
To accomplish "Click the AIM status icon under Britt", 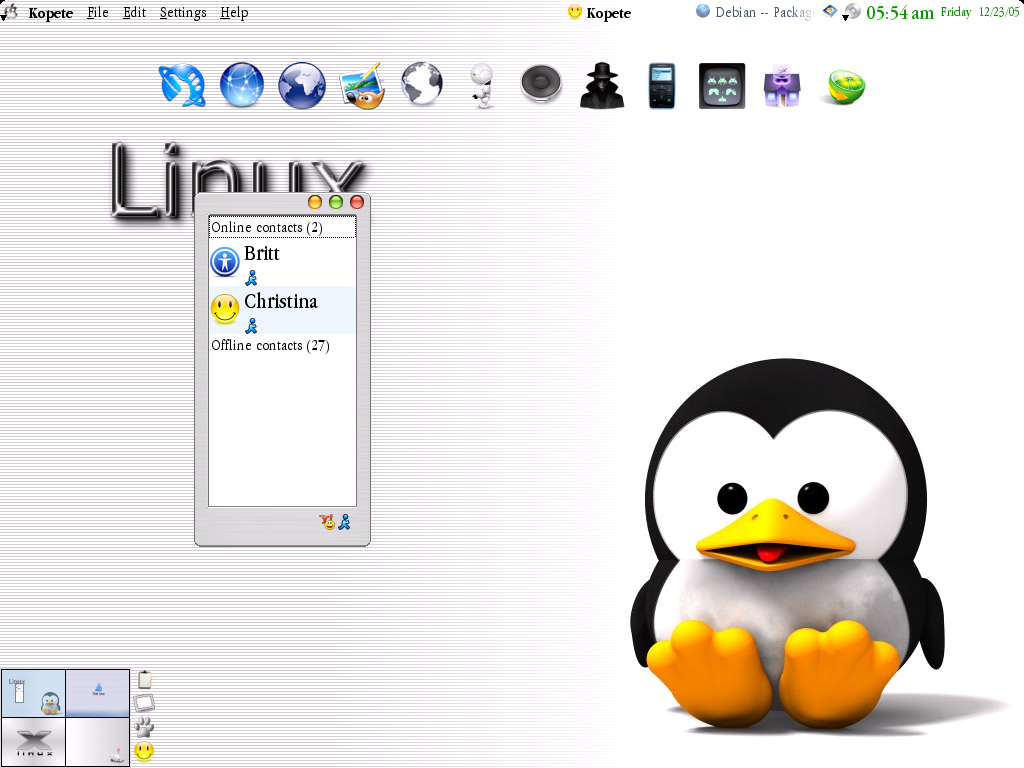I will tap(251, 278).
